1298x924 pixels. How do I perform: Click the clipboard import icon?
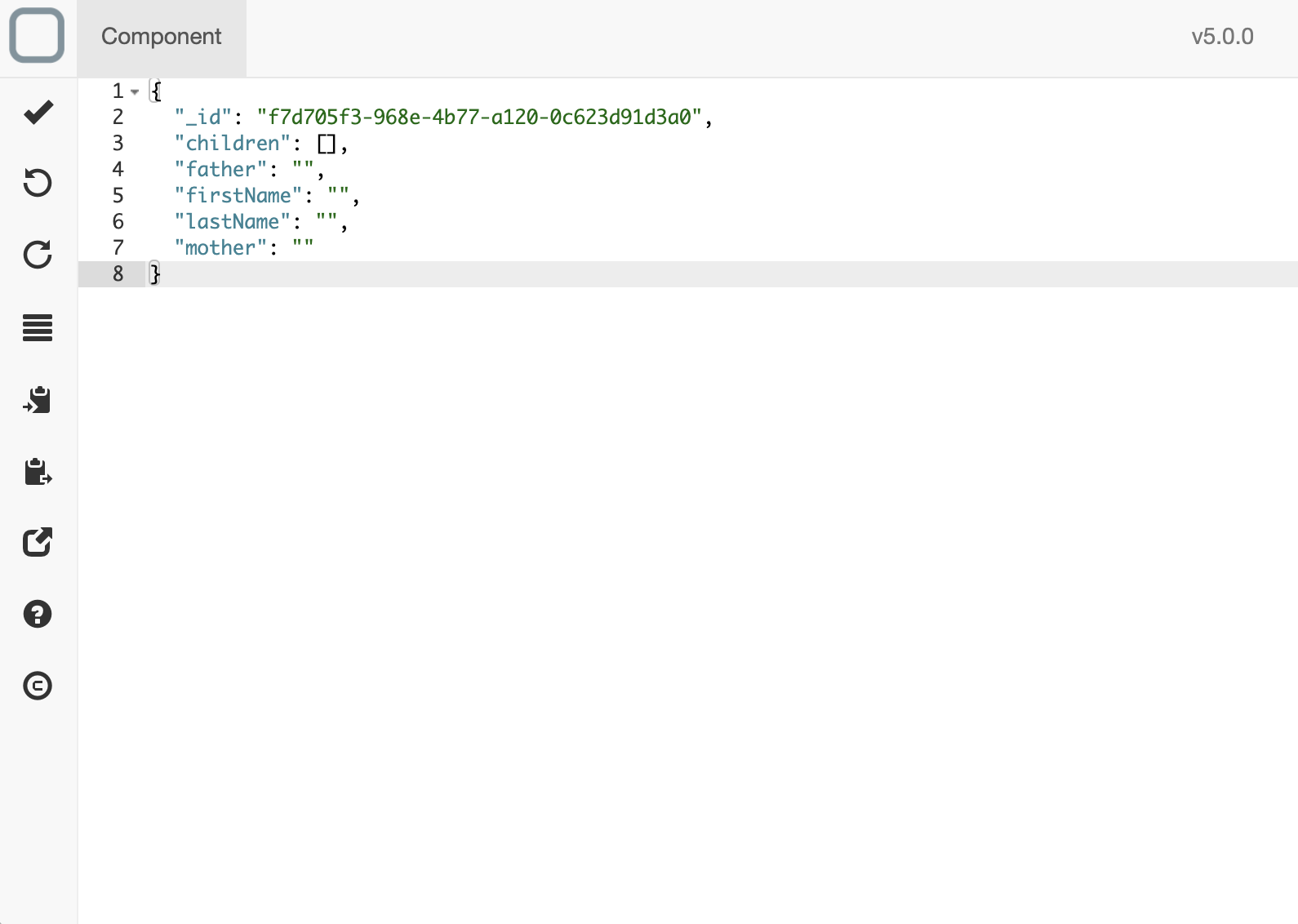38,400
